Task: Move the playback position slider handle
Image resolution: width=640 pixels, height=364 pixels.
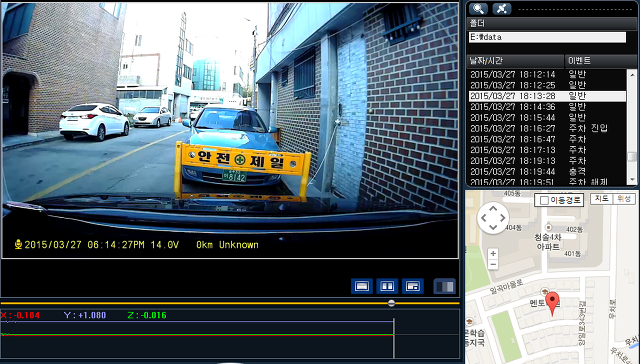Action: [x=391, y=303]
